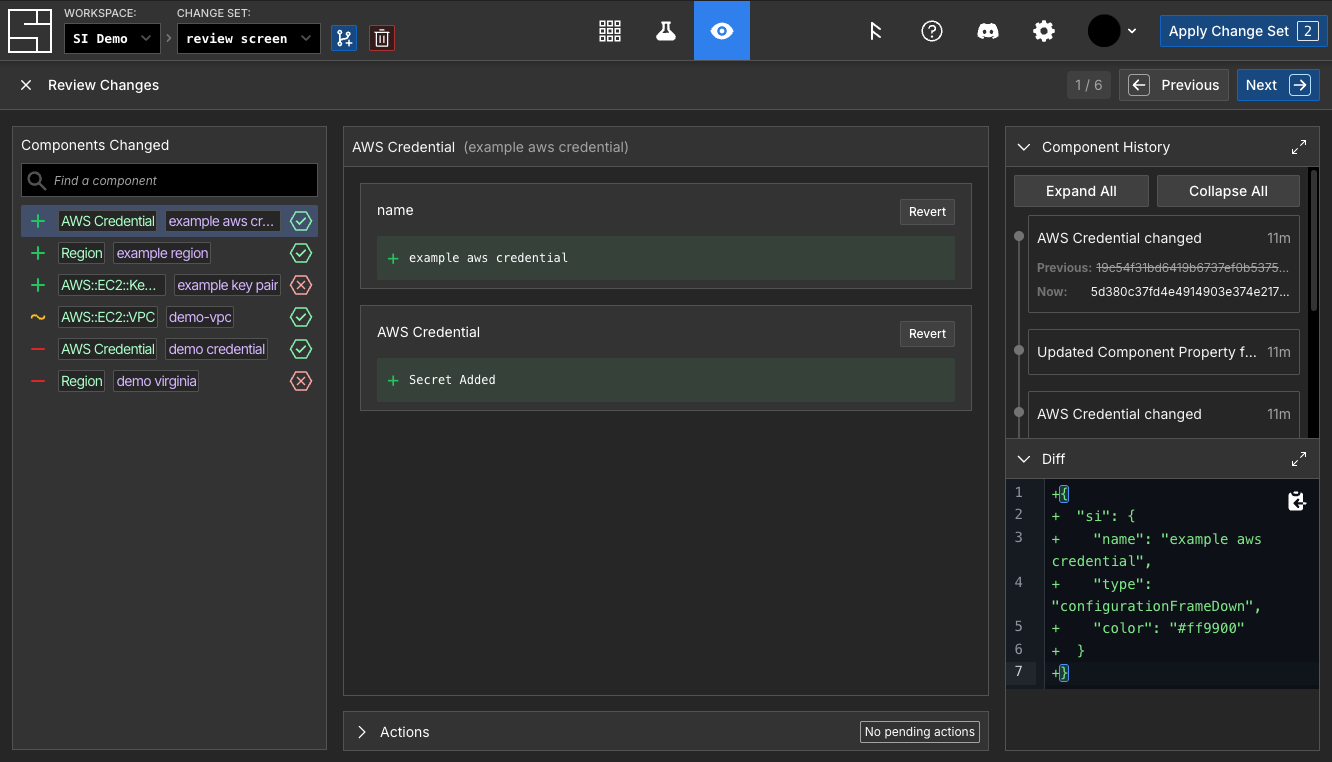Click the Apply Change Set button
The height and width of the screenshot is (762, 1332).
1240,31
